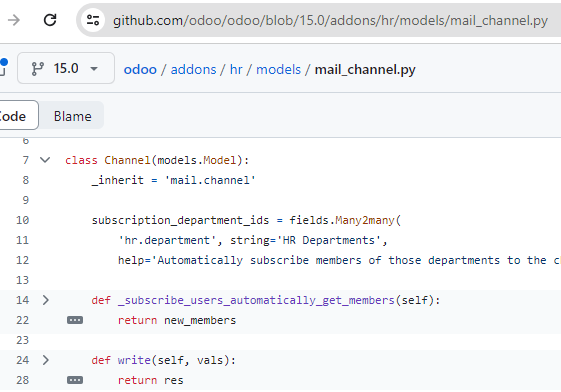Select line number 14
The image size is (561, 392).
(x=22, y=300)
